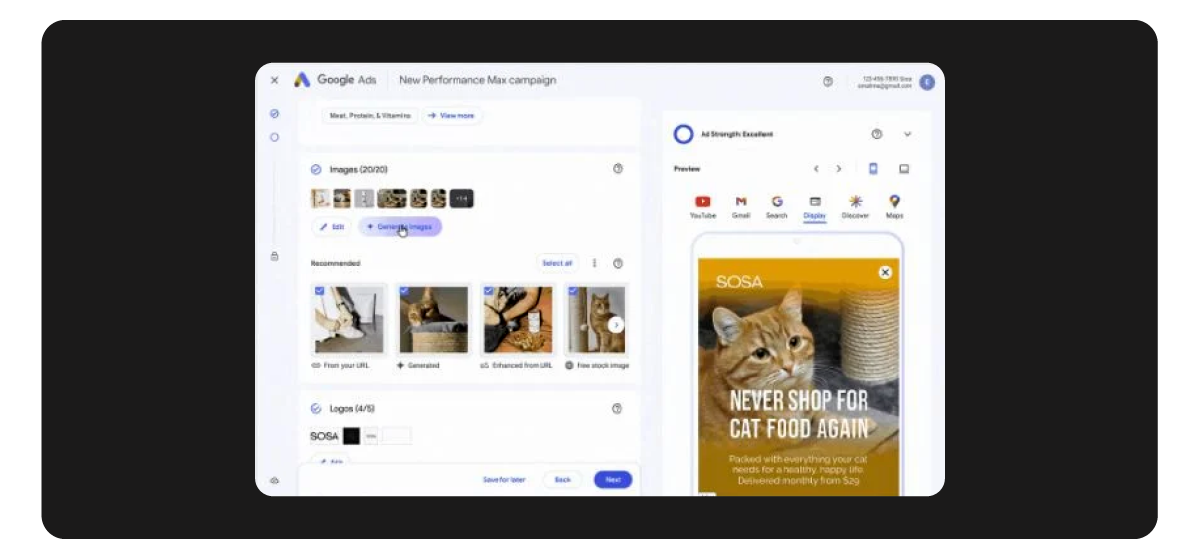
Task: Click the "Images (20/20)" section heading
Action: click(x=358, y=169)
